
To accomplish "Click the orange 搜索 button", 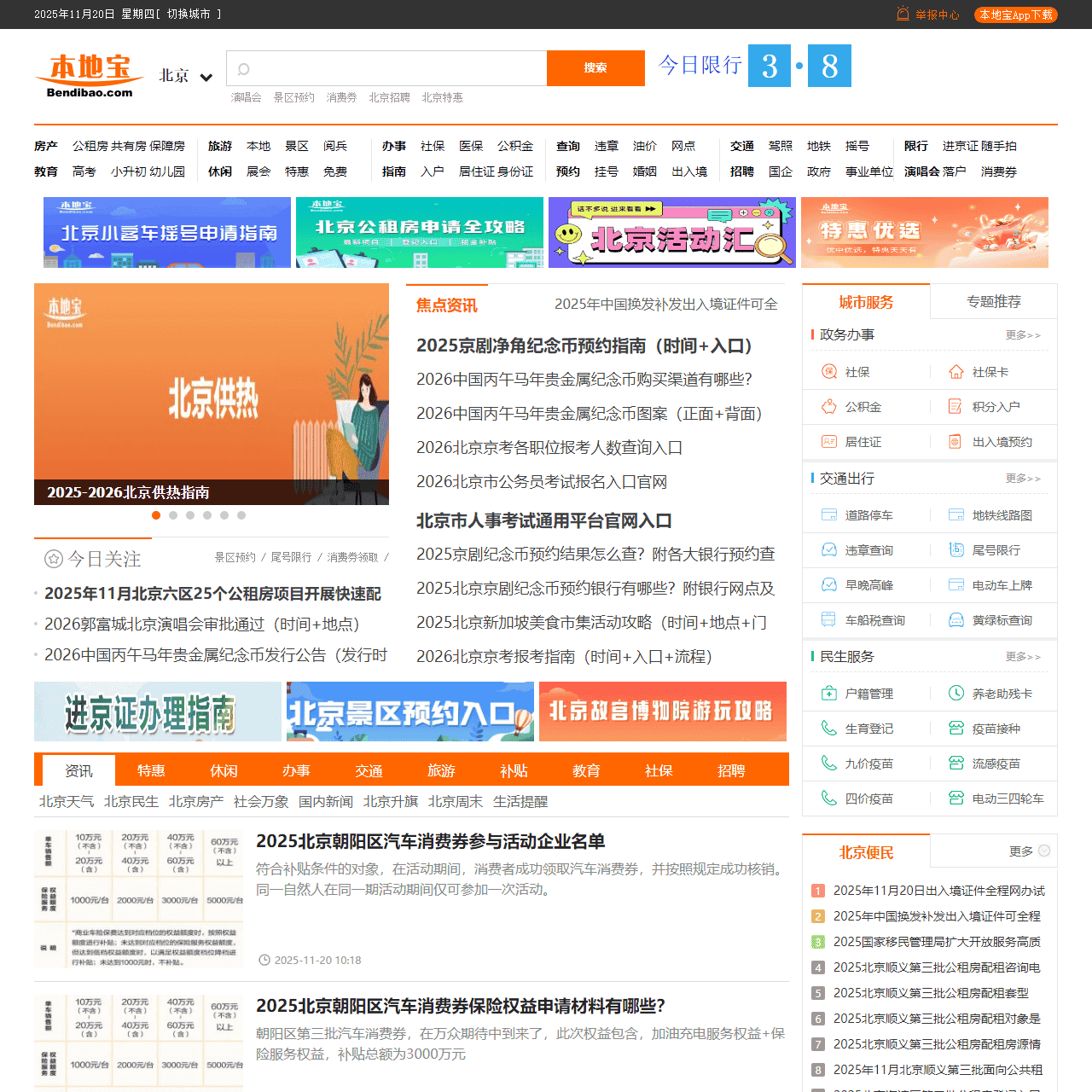I will tap(595, 68).
